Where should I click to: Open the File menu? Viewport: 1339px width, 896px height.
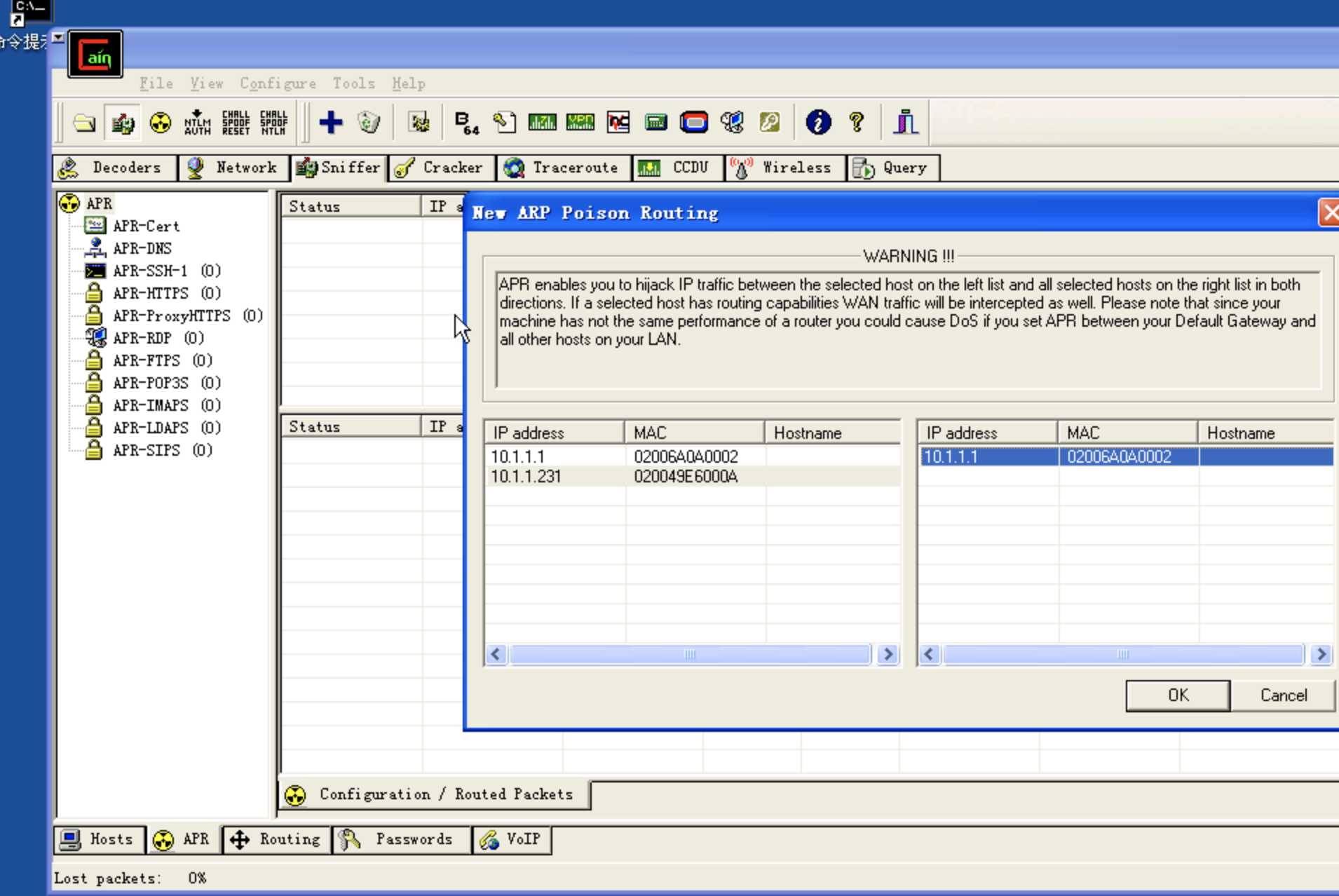pyautogui.click(x=156, y=83)
